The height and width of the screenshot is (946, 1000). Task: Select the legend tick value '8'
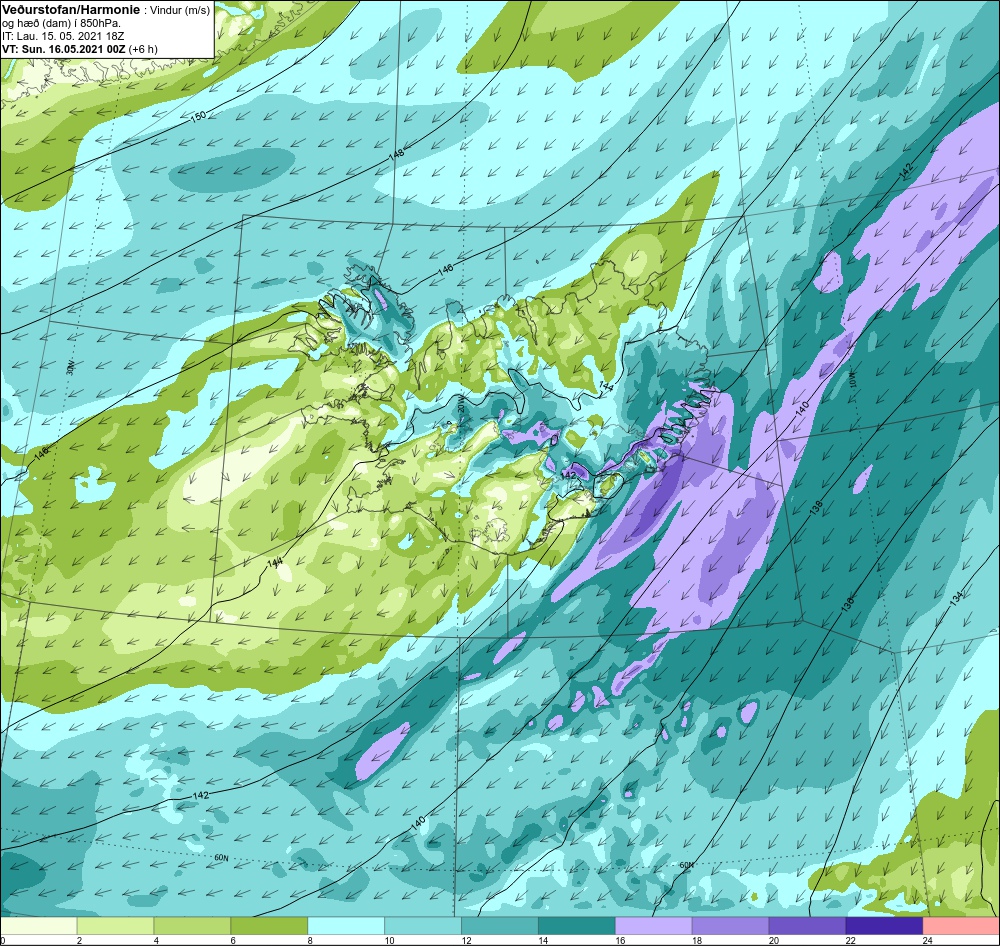[x=310, y=940]
